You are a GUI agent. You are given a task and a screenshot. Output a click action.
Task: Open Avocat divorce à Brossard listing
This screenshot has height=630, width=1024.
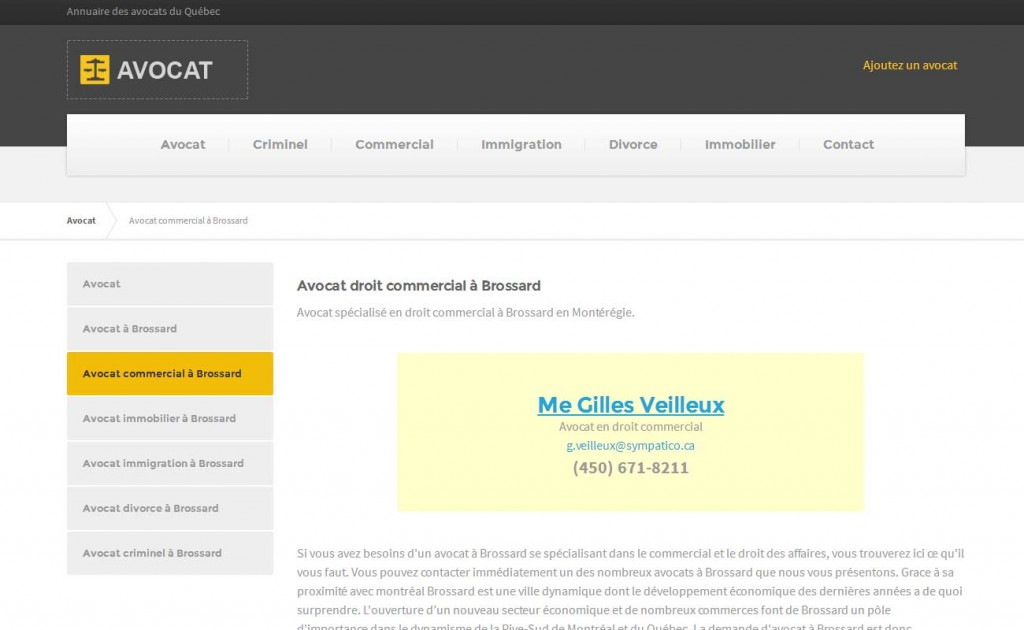tap(150, 508)
